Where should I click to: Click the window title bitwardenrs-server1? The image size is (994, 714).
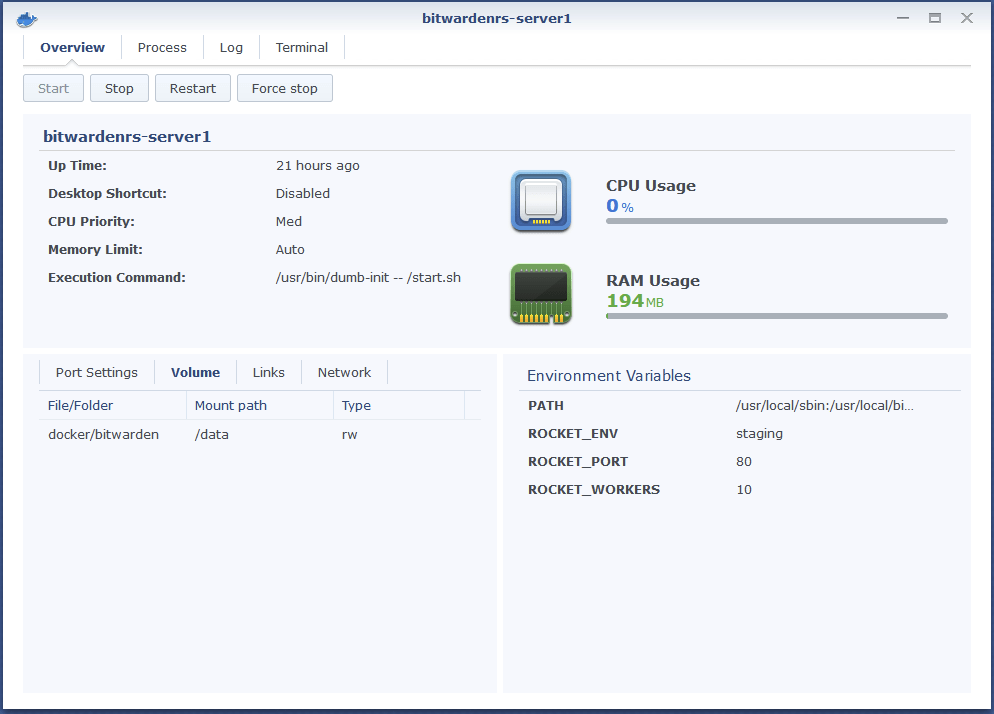pyautogui.click(x=497, y=18)
